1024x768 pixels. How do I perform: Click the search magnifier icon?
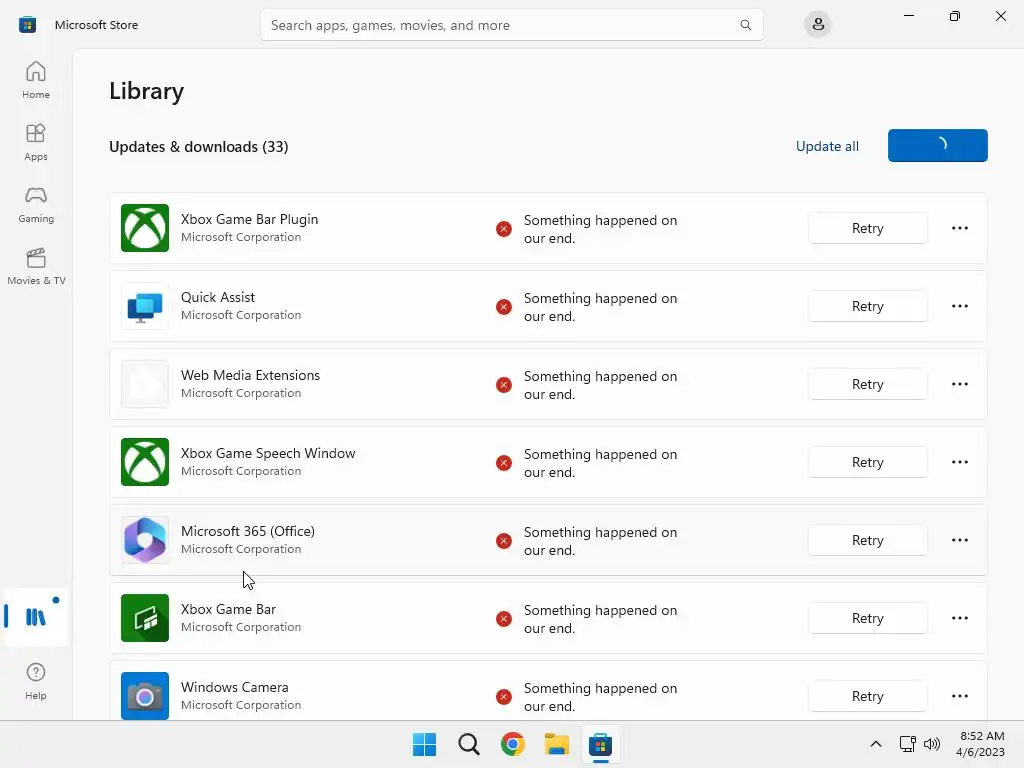(745, 25)
